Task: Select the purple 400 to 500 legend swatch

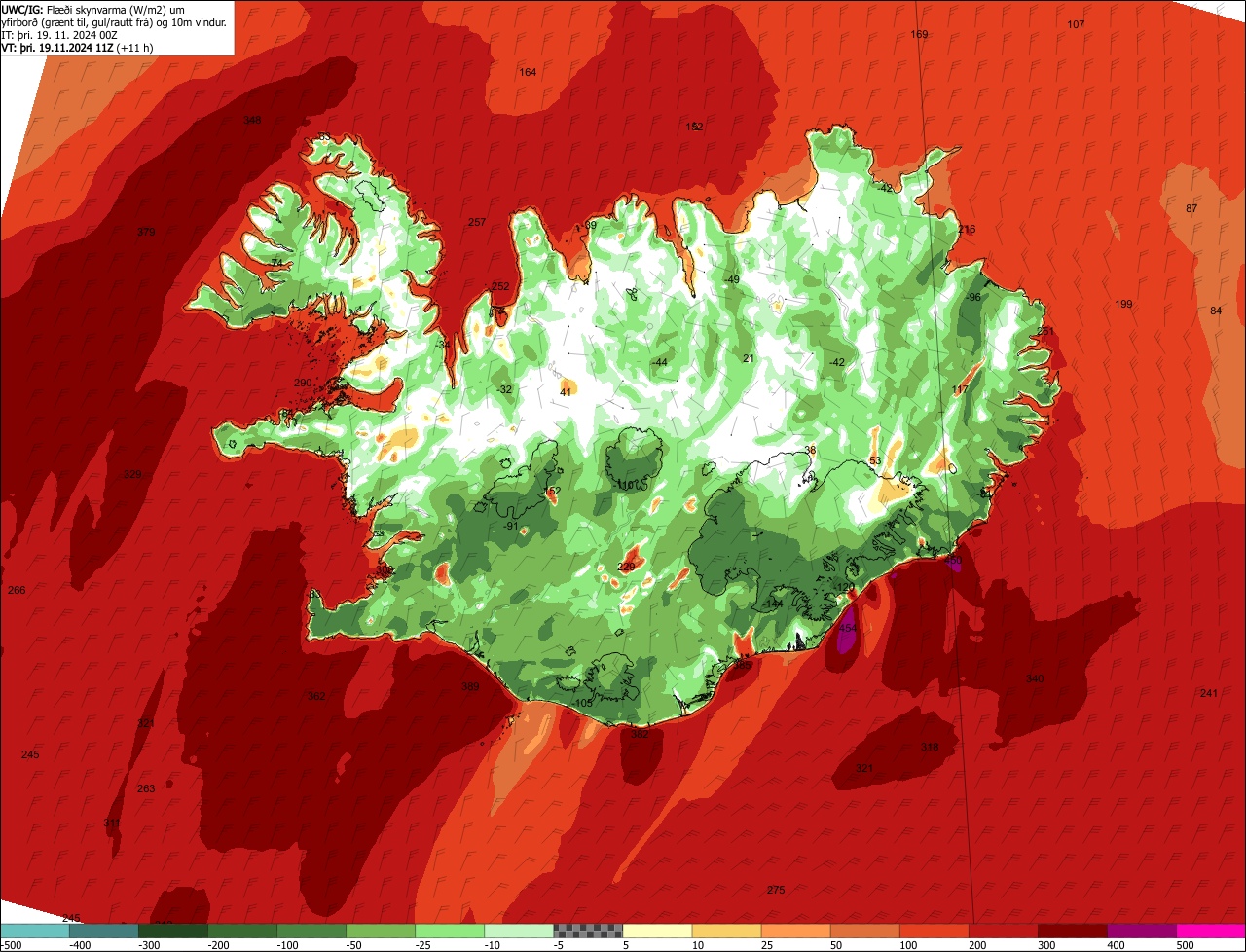Action: point(1141,931)
